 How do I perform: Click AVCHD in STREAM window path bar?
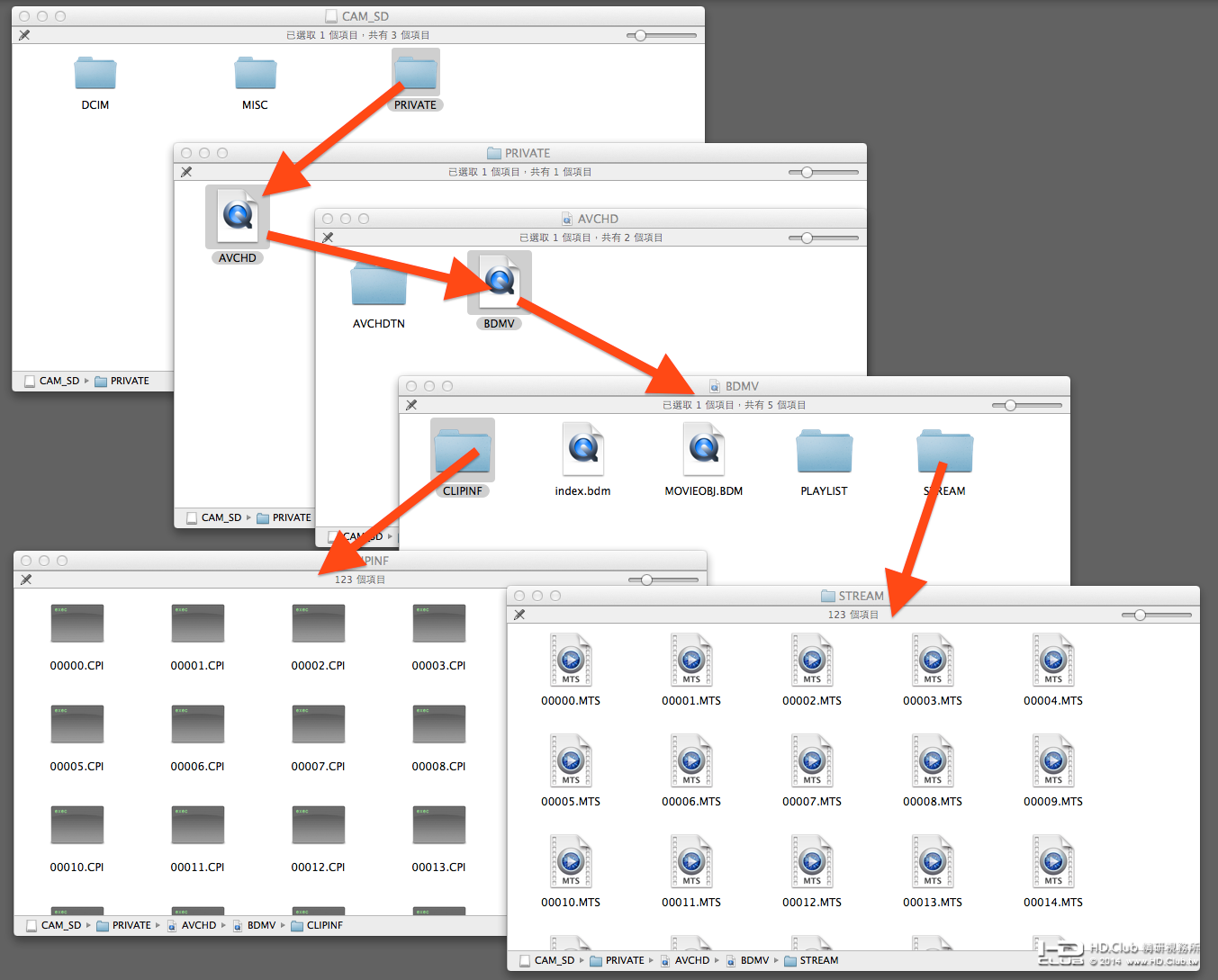pyautogui.click(x=685, y=960)
